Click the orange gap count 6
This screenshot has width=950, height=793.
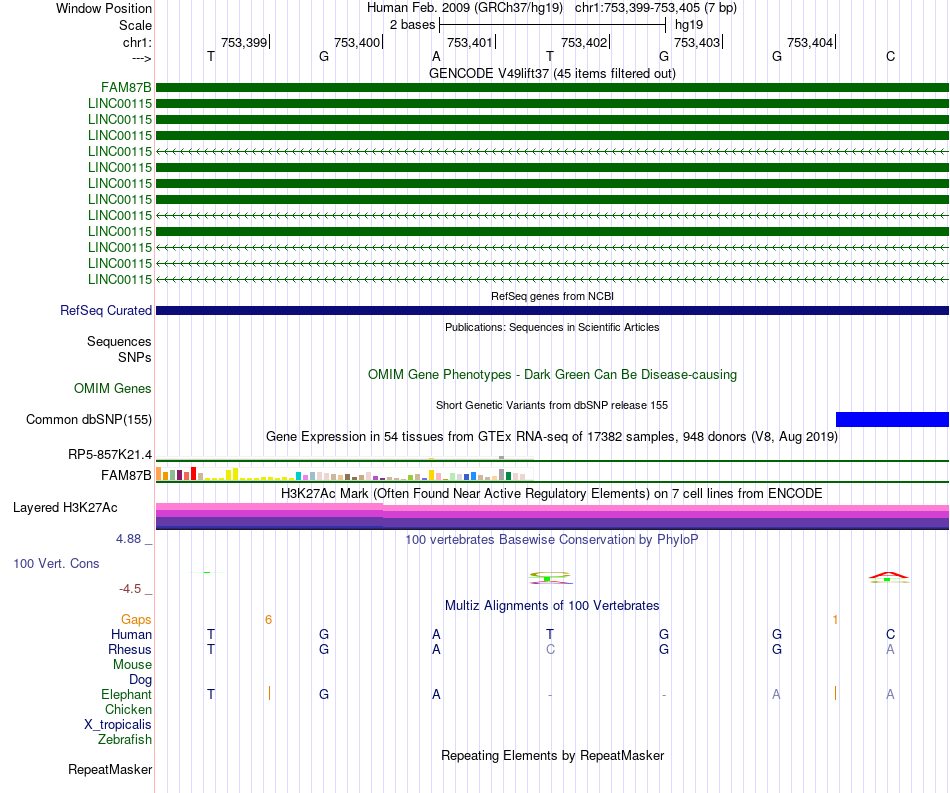[268, 619]
